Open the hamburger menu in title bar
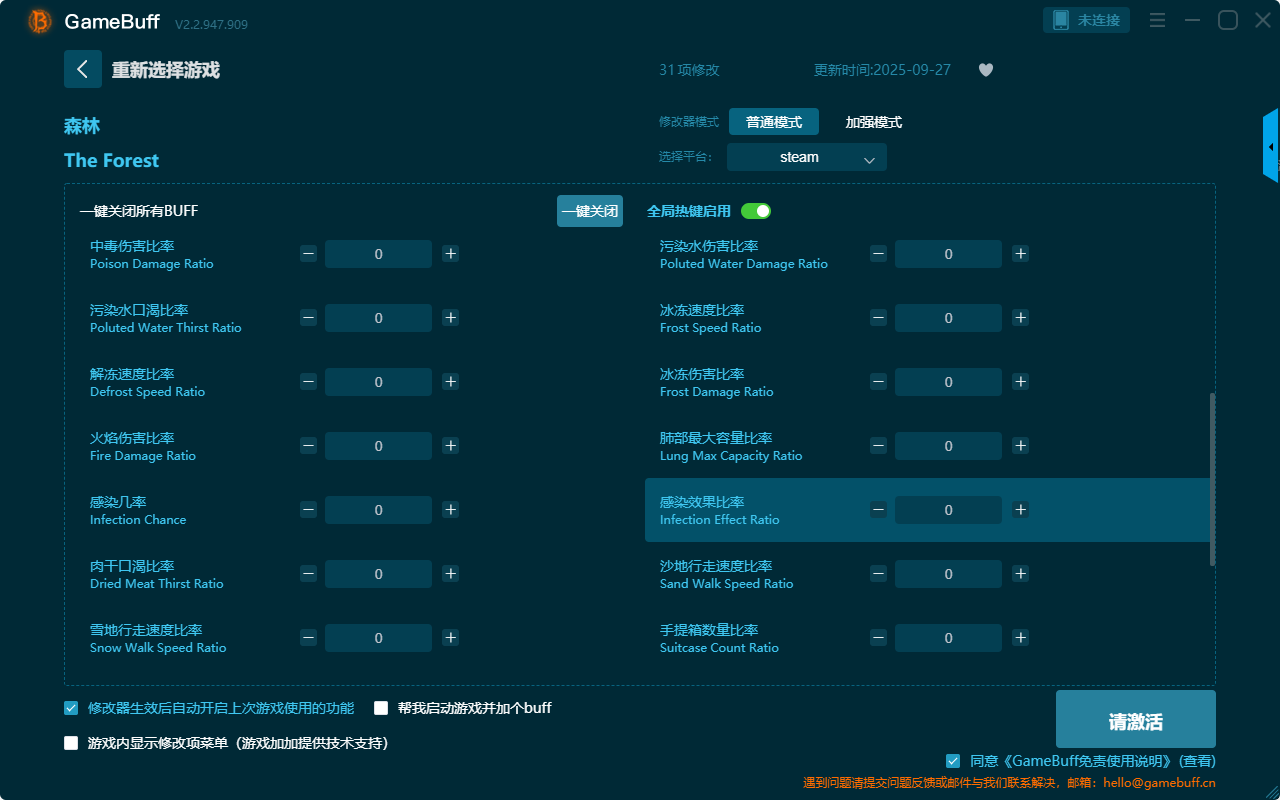This screenshot has width=1280, height=800. [x=1157, y=20]
